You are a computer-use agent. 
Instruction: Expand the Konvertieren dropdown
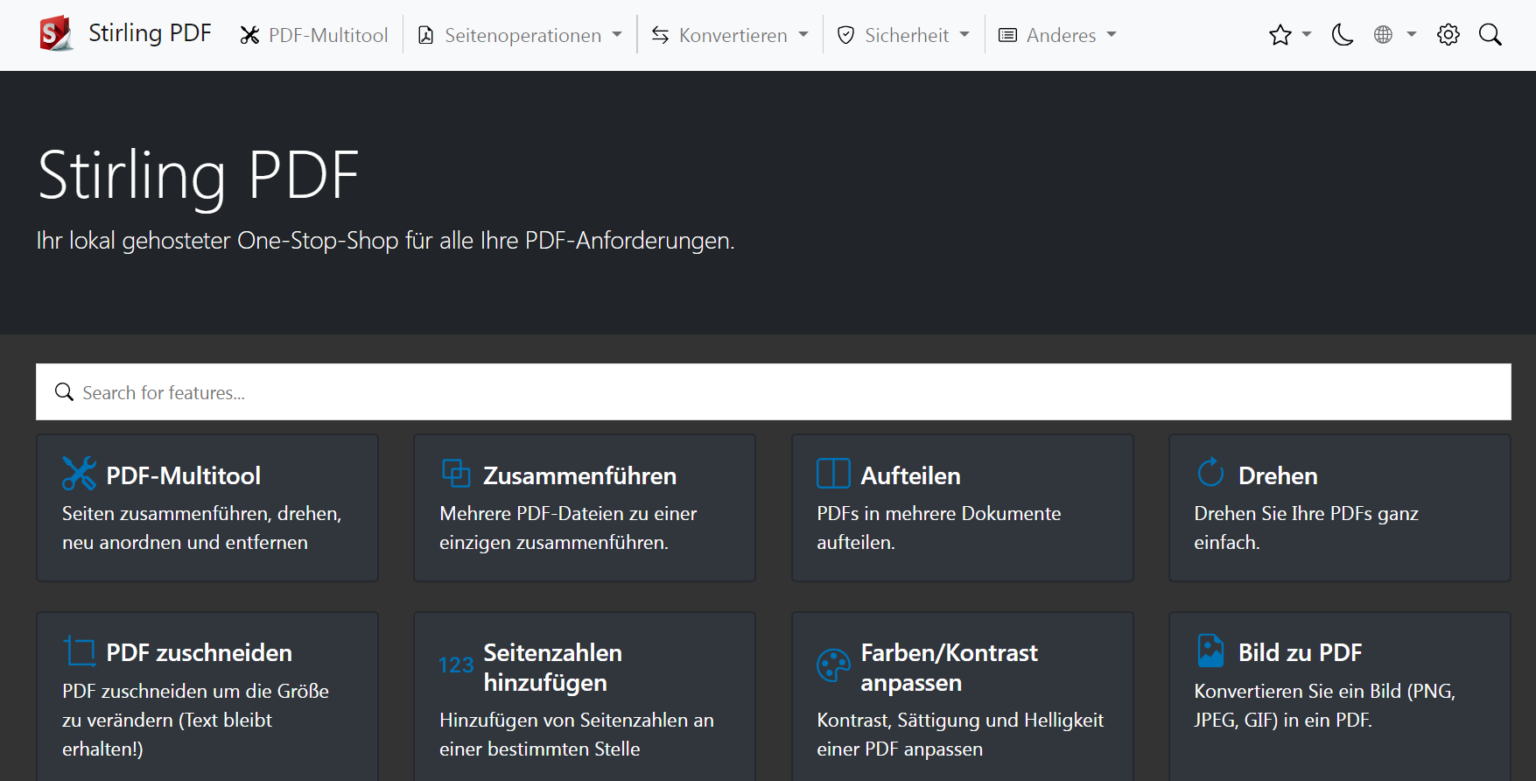[729, 35]
